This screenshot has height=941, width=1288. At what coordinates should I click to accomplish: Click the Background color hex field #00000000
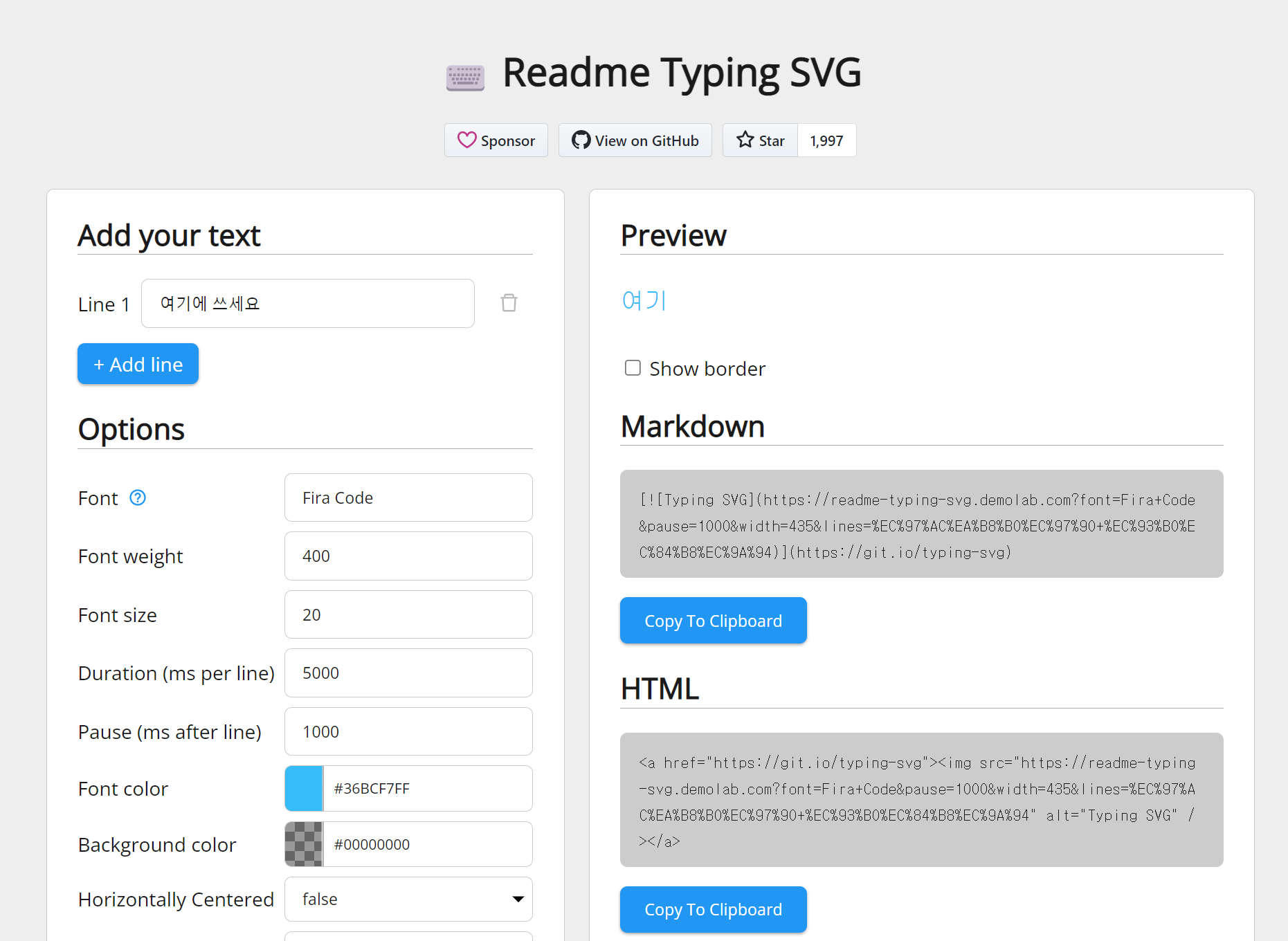coord(428,844)
